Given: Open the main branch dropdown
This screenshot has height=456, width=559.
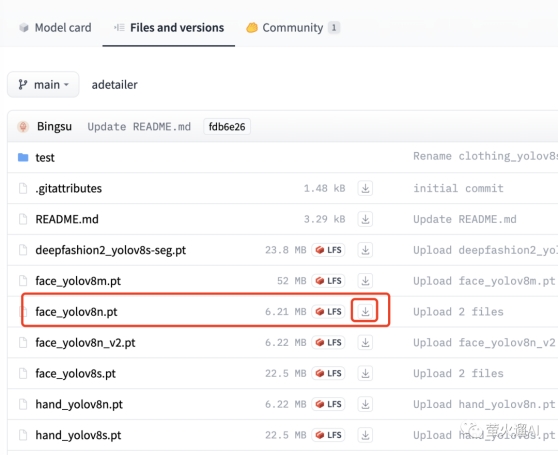Looking at the screenshot, I should [x=43, y=85].
